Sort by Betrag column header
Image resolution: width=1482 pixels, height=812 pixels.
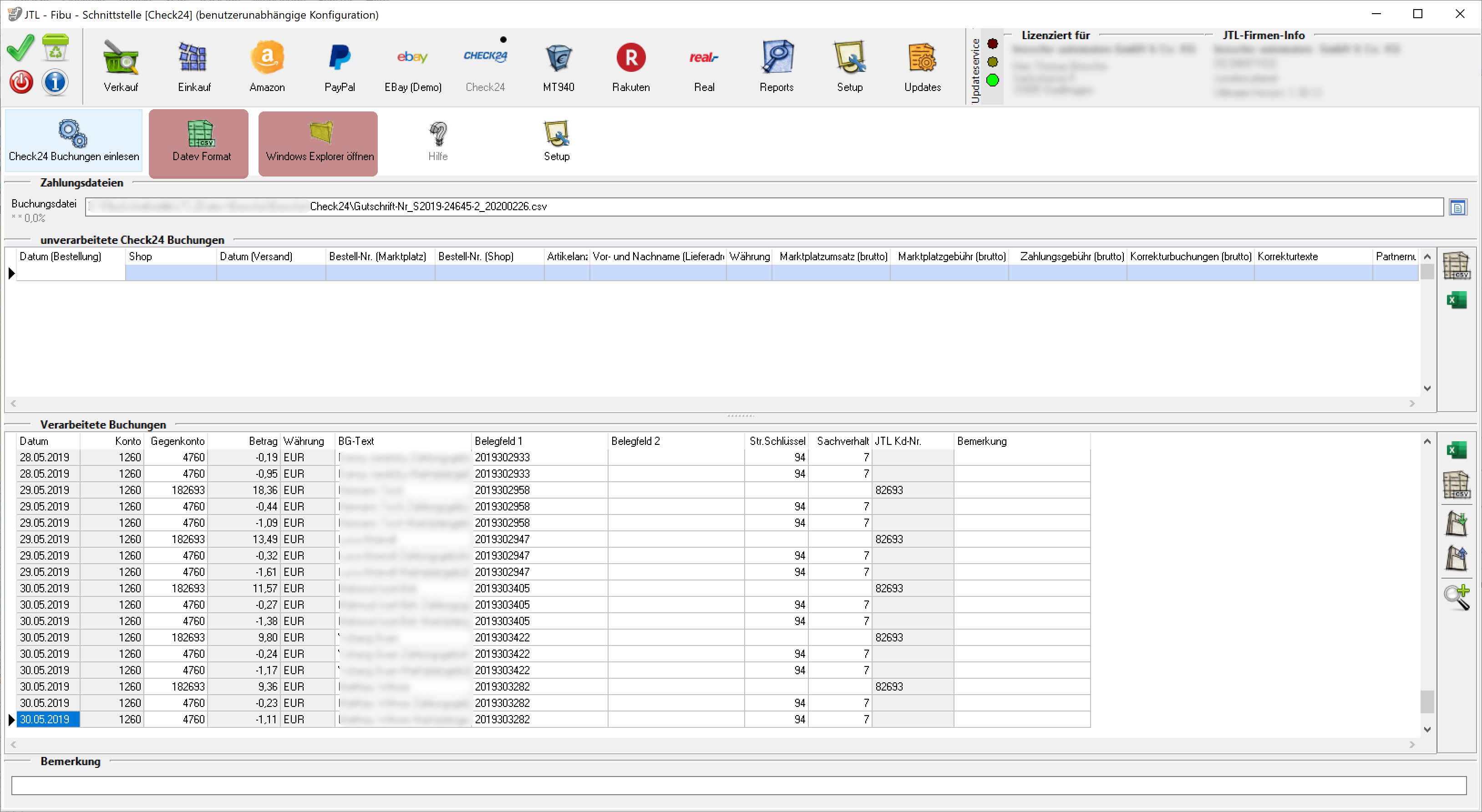(x=262, y=441)
